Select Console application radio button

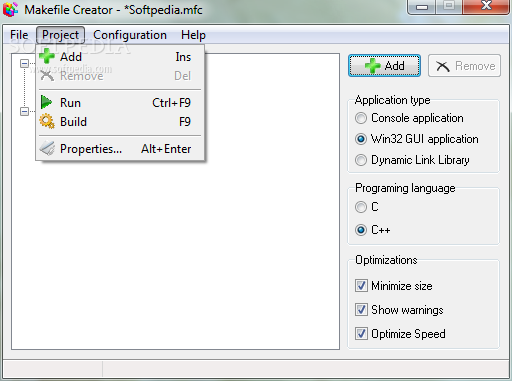(361, 118)
